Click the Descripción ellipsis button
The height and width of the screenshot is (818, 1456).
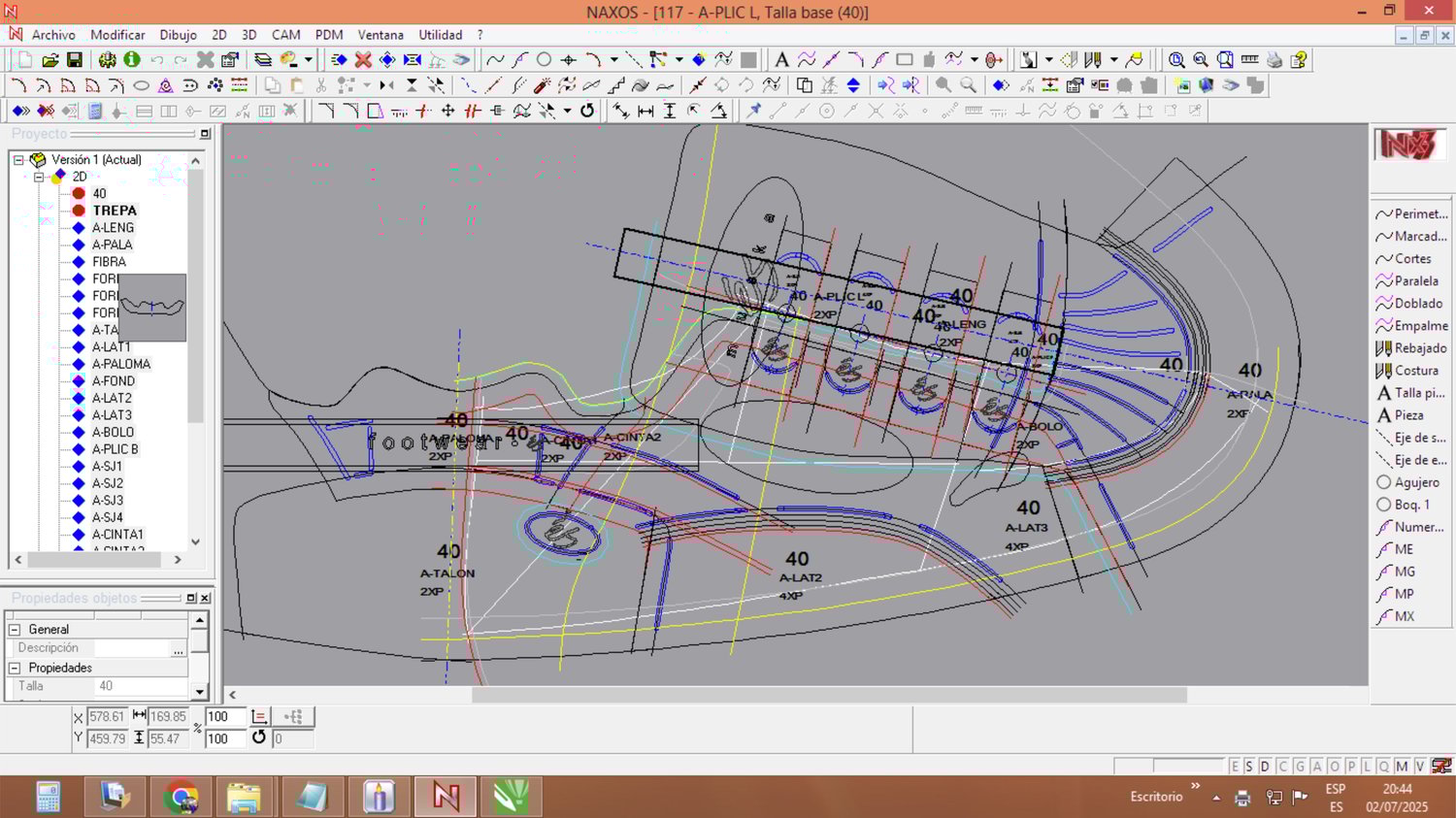tap(178, 649)
